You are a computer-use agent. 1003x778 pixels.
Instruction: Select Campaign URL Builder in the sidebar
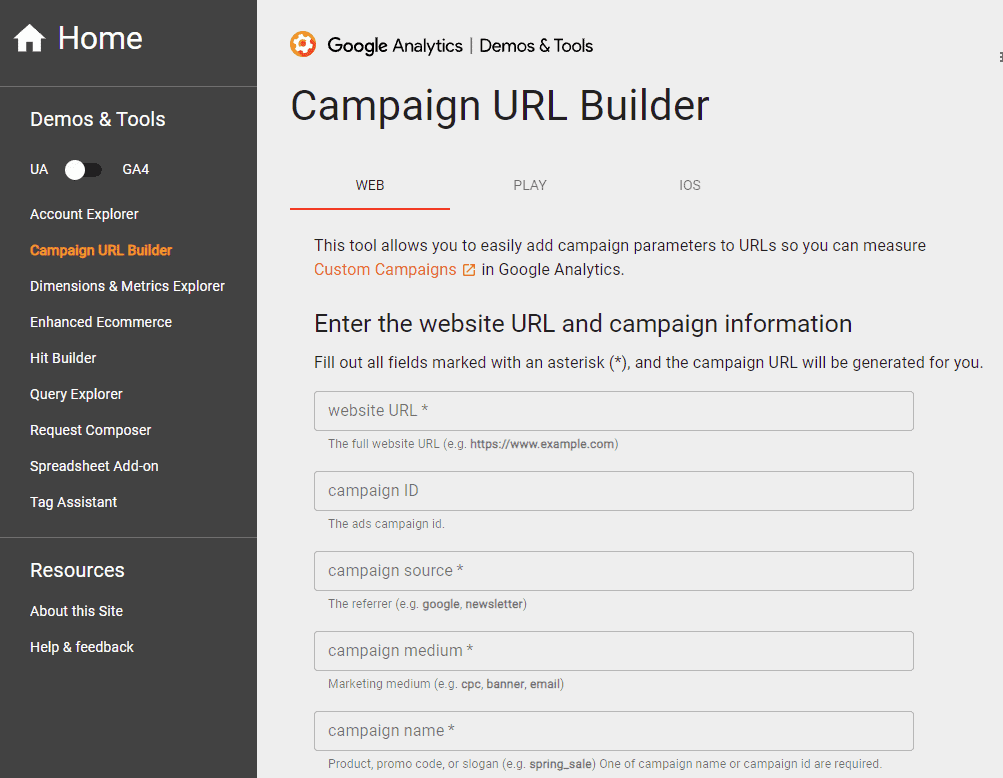pos(101,250)
